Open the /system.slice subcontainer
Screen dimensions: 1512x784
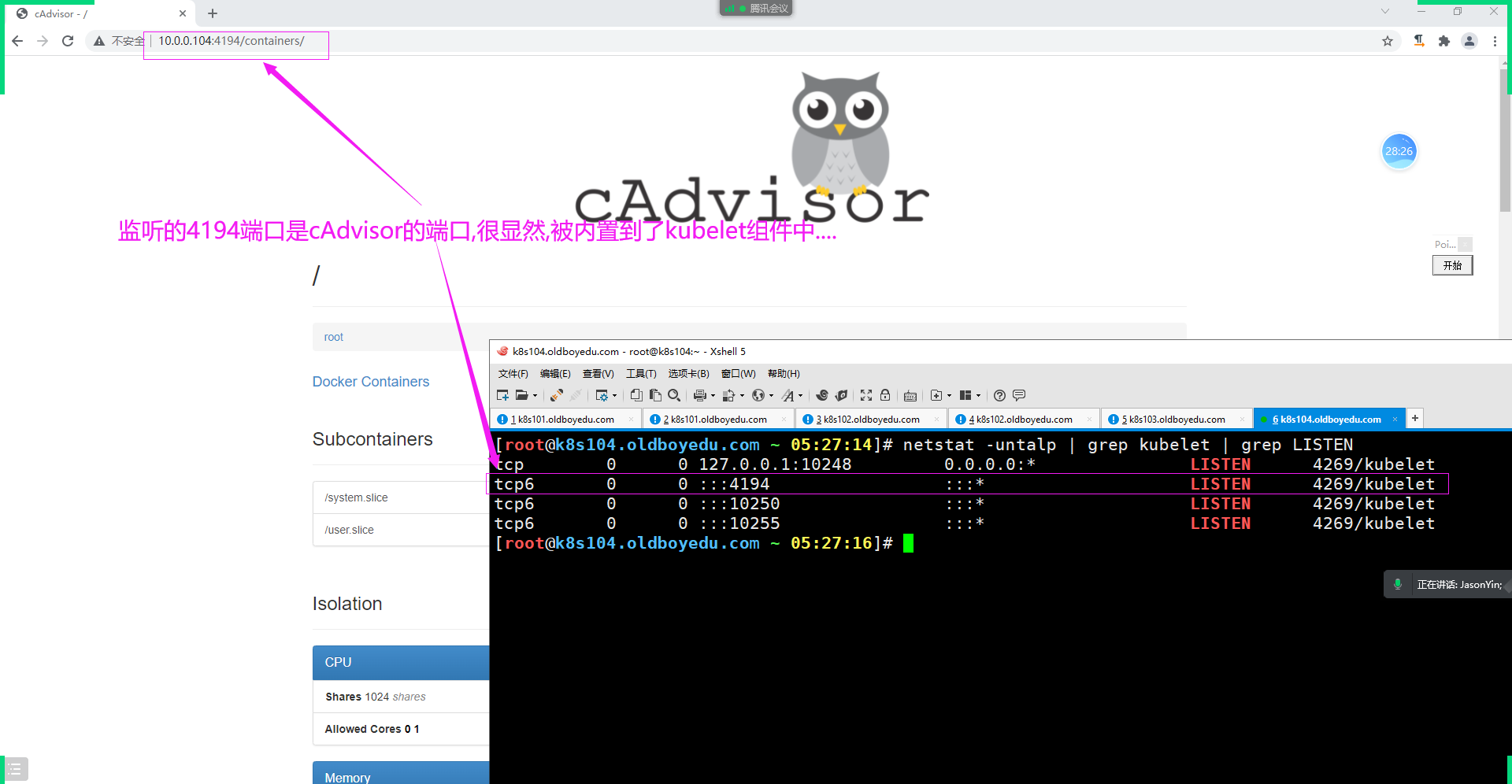(x=357, y=497)
